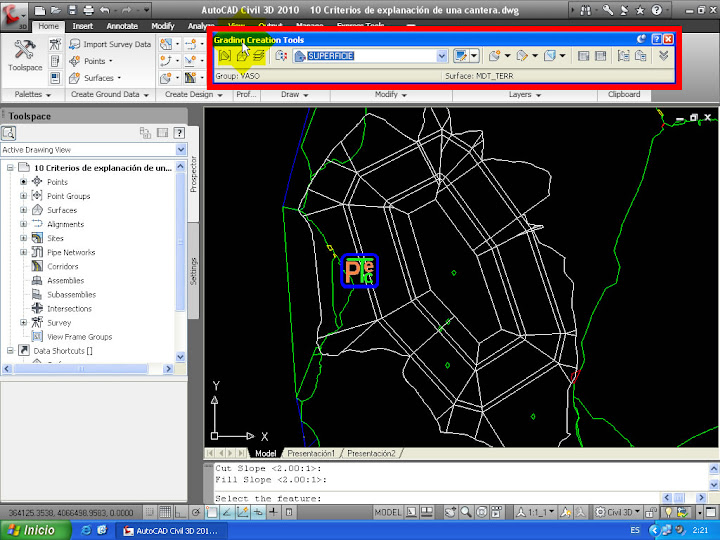Select the Model tab
This screenshot has height=540, width=720.
(265, 453)
